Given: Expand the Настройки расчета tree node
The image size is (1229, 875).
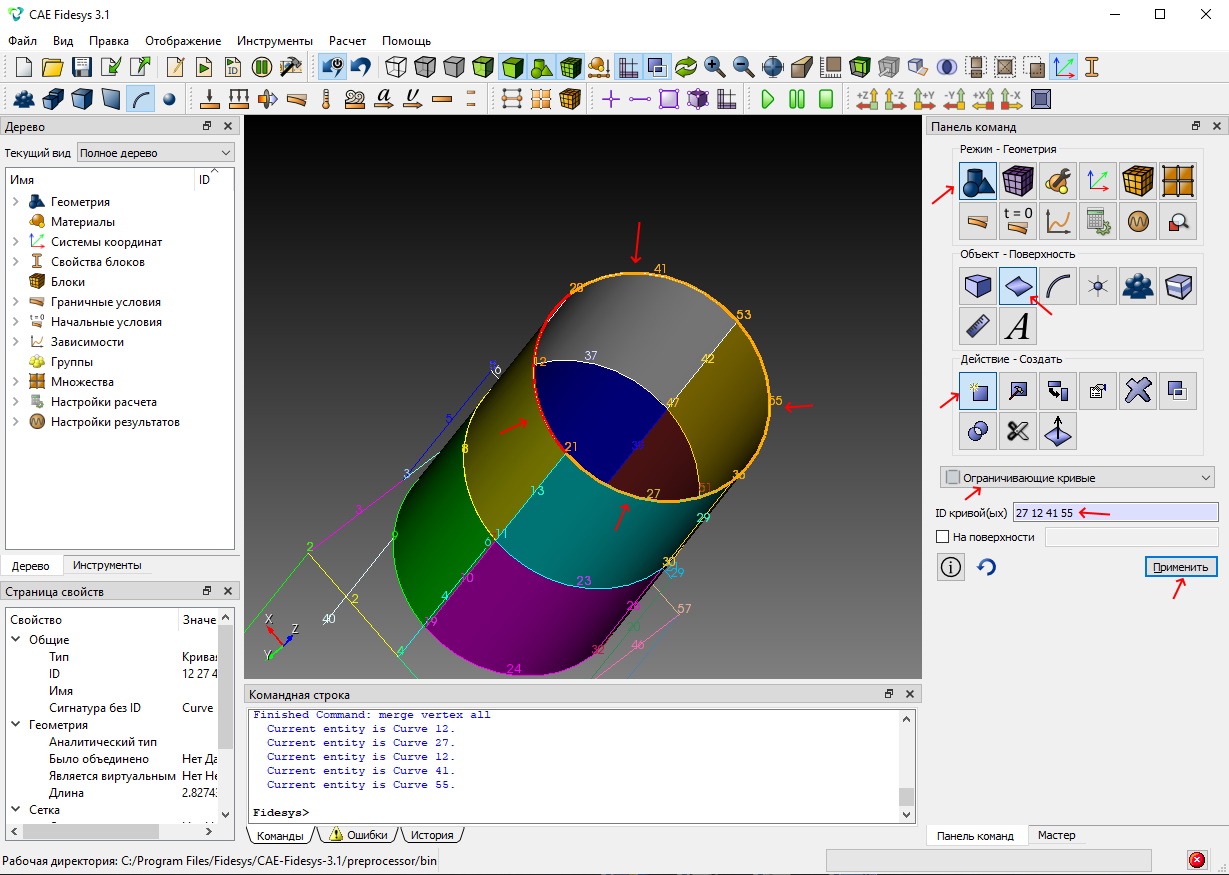Looking at the screenshot, I should coord(16,402).
